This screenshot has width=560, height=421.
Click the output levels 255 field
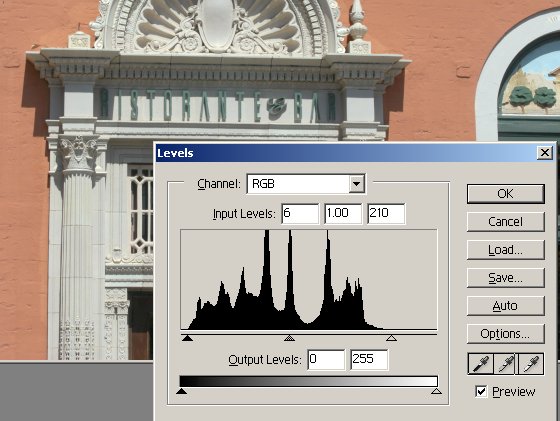pos(369,359)
